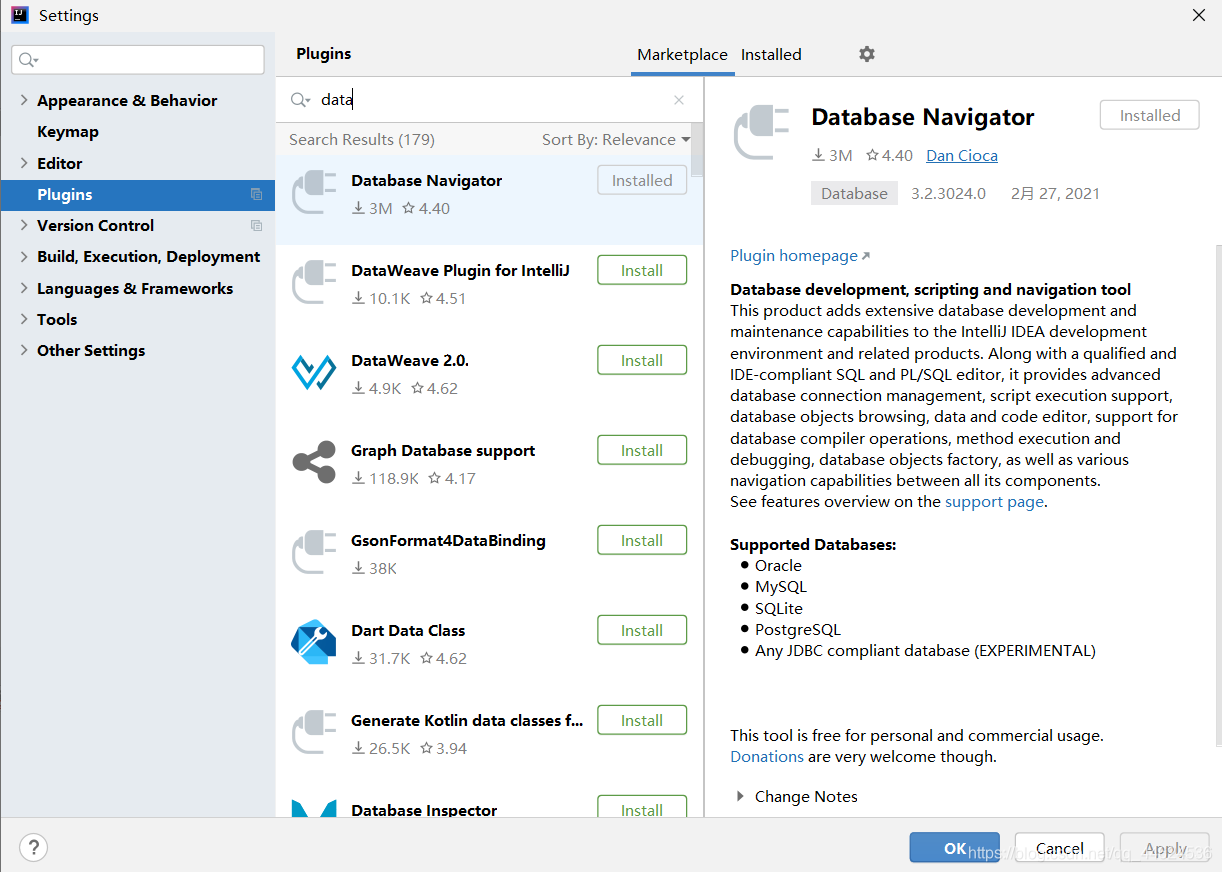Viewport: 1222px width, 872px height.
Task: Click the DataWeave Plugin for IntelliJ icon
Action: point(314,284)
